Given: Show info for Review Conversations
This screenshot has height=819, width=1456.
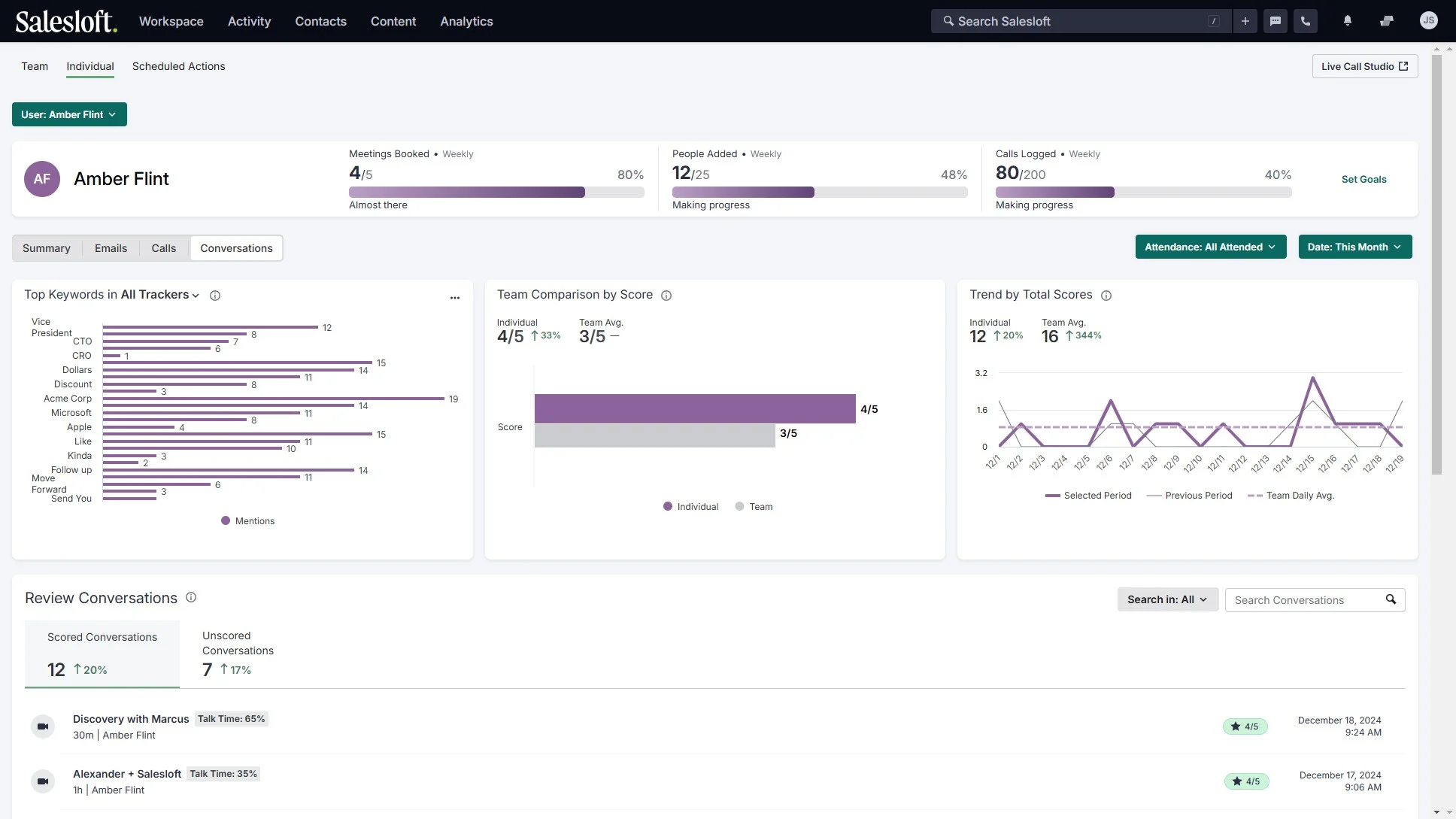Looking at the screenshot, I should click(x=191, y=597).
